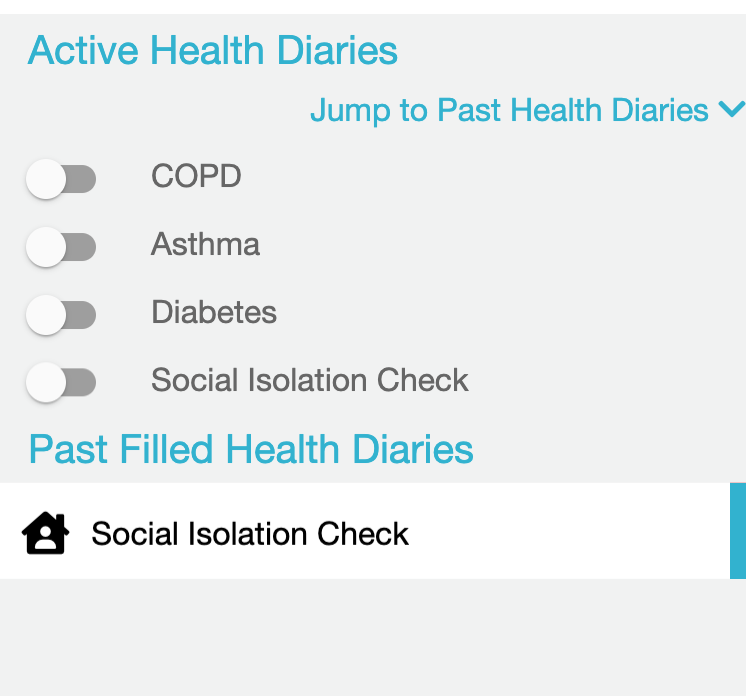
Task: Activate the Social Isolation Check switch
Action: click(x=61, y=382)
